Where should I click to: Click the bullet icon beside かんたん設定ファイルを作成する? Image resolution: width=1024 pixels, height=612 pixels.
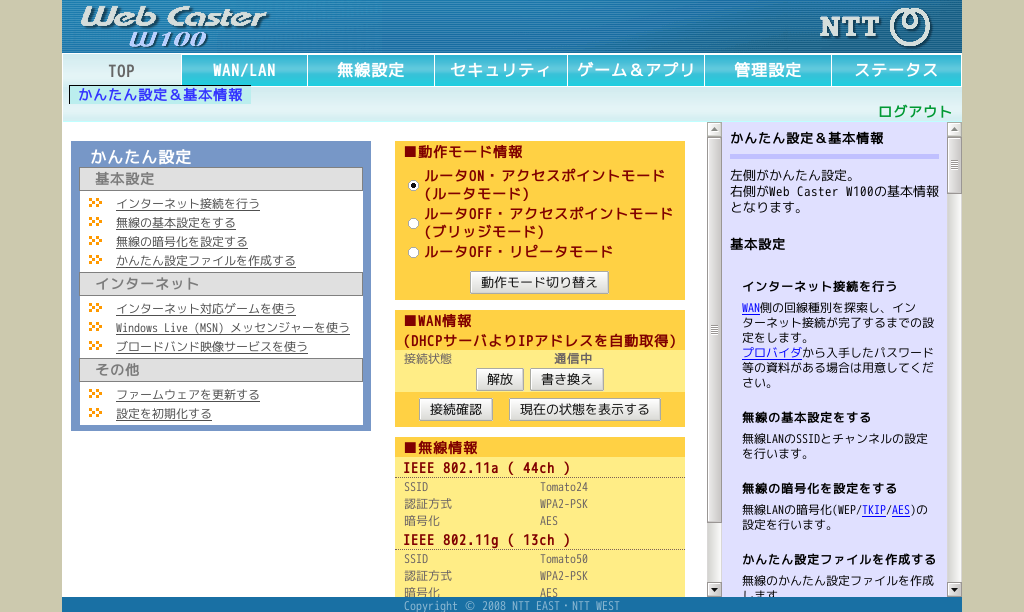(97, 261)
